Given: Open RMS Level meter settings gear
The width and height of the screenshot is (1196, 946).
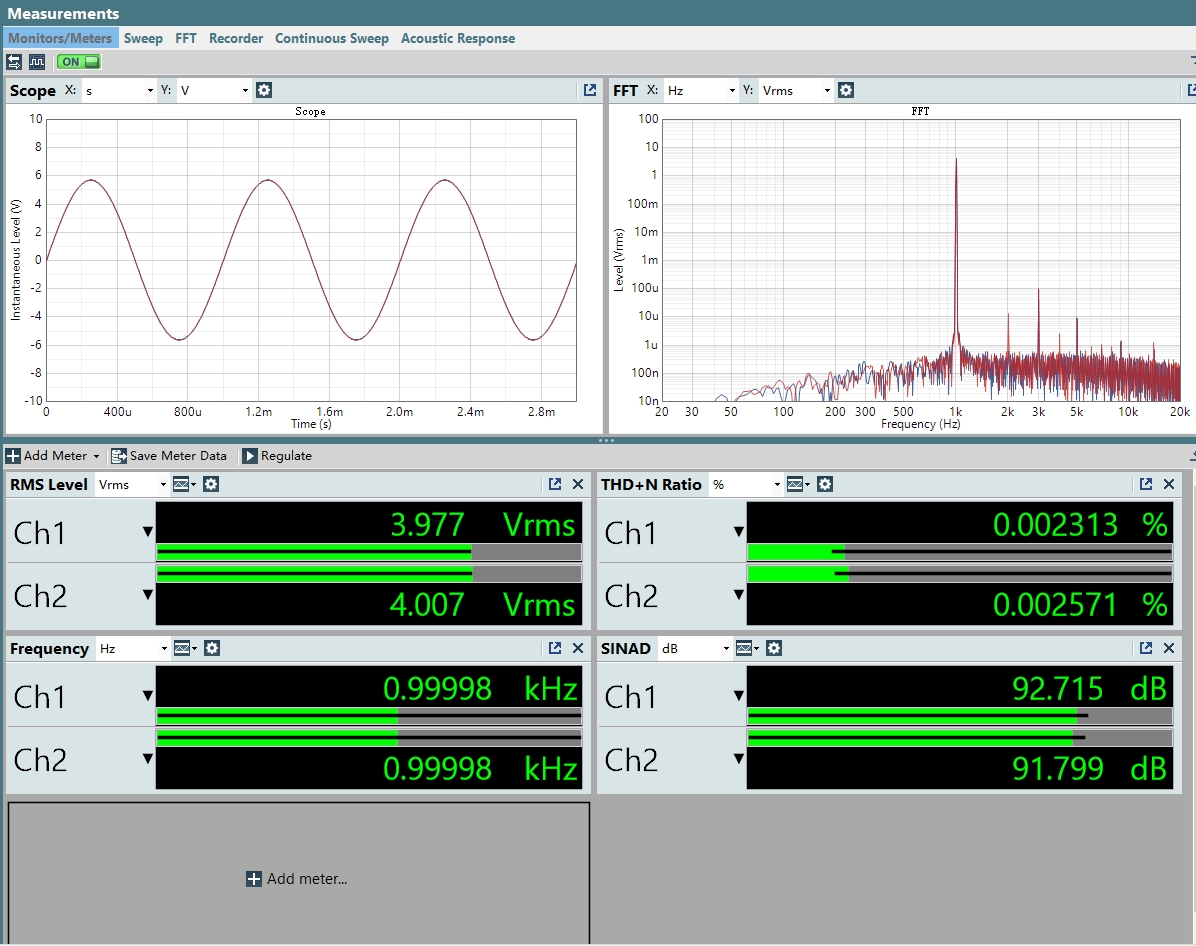Looking at the screenshot, I should [211, 484].
